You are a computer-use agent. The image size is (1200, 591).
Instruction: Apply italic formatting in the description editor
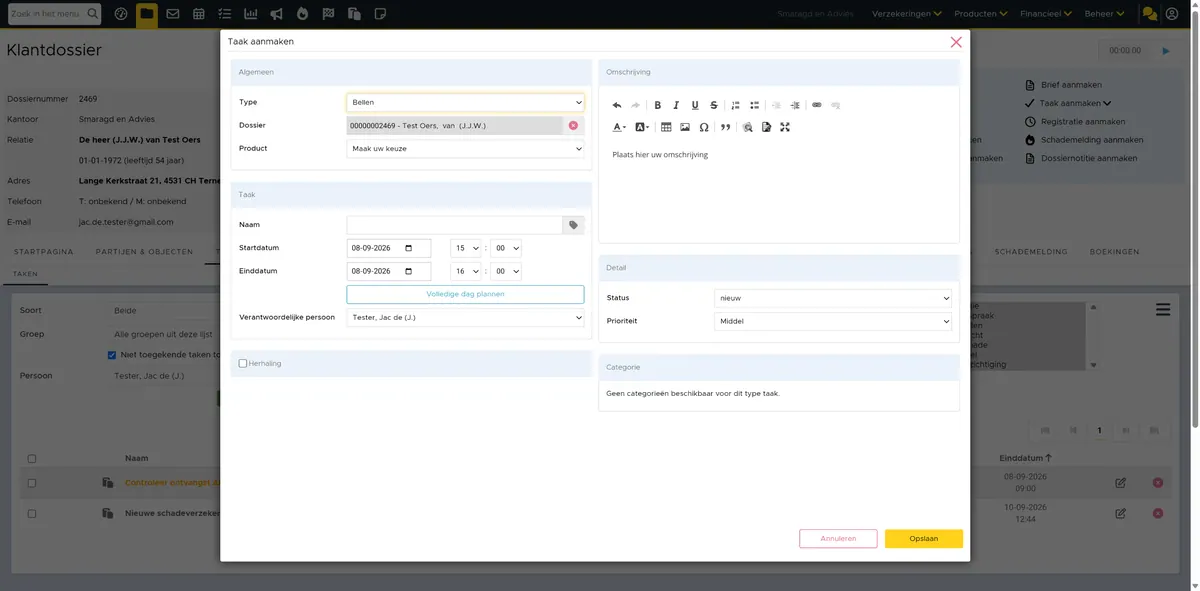click(x=676, y=105)
